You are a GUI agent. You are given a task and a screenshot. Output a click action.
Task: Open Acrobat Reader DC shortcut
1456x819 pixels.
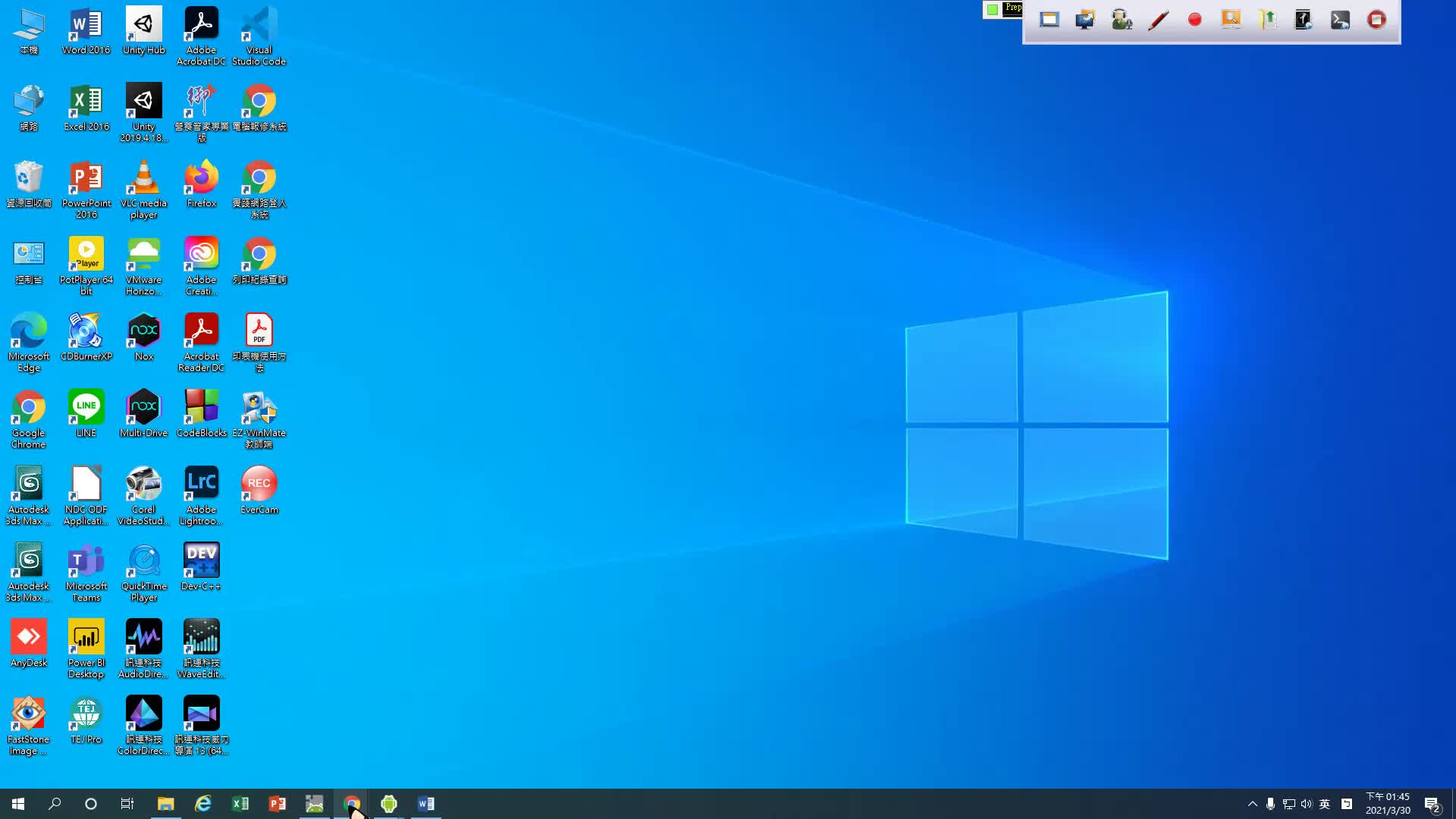[x=201, y=344]
